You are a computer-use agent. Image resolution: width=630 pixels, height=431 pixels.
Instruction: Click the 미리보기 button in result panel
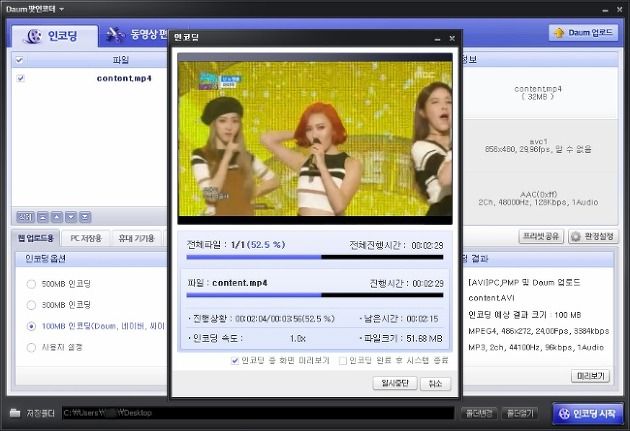pyautogui.click(x=590, y=376)
